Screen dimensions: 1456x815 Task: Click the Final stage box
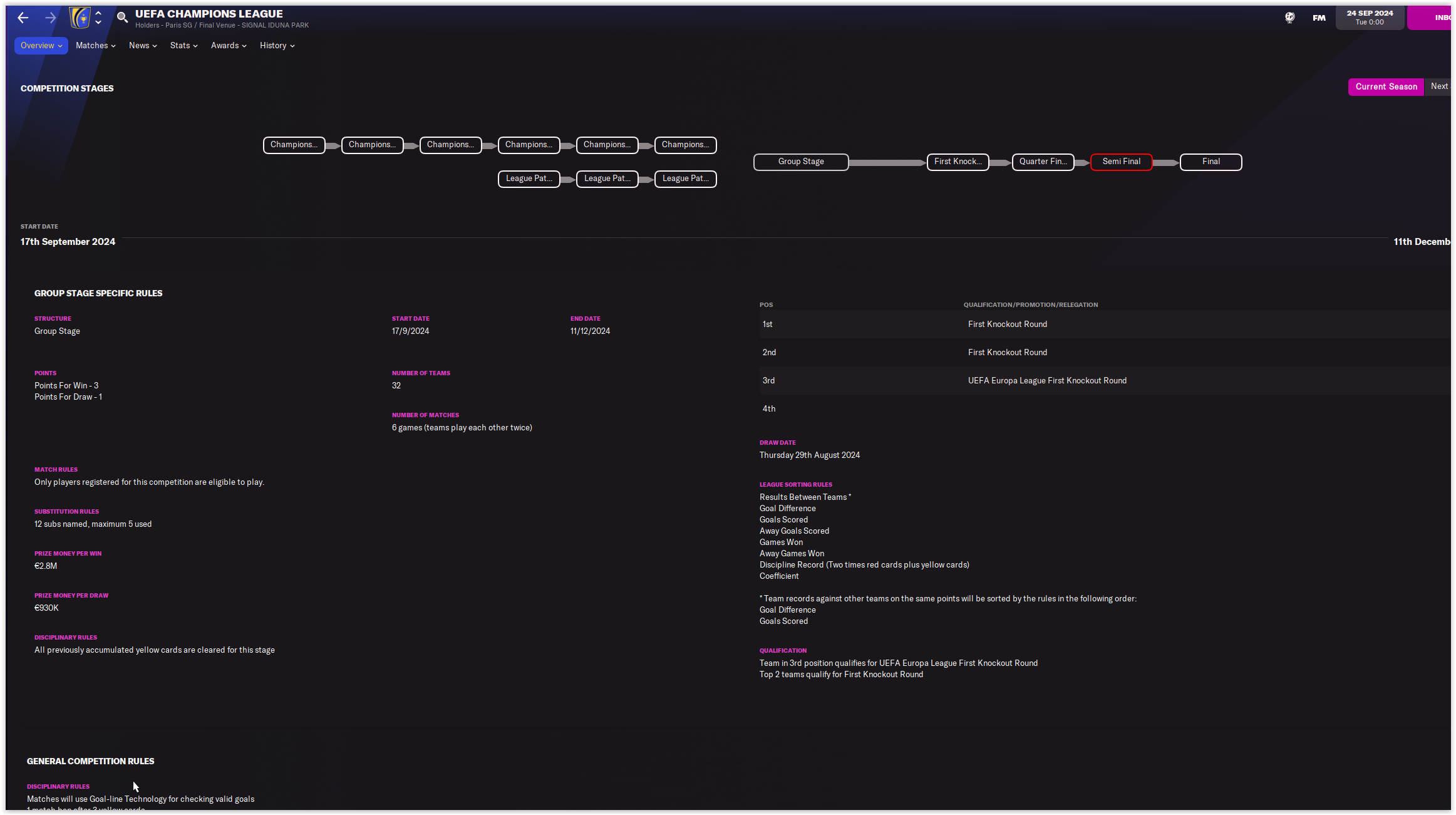pos(1211,162)
